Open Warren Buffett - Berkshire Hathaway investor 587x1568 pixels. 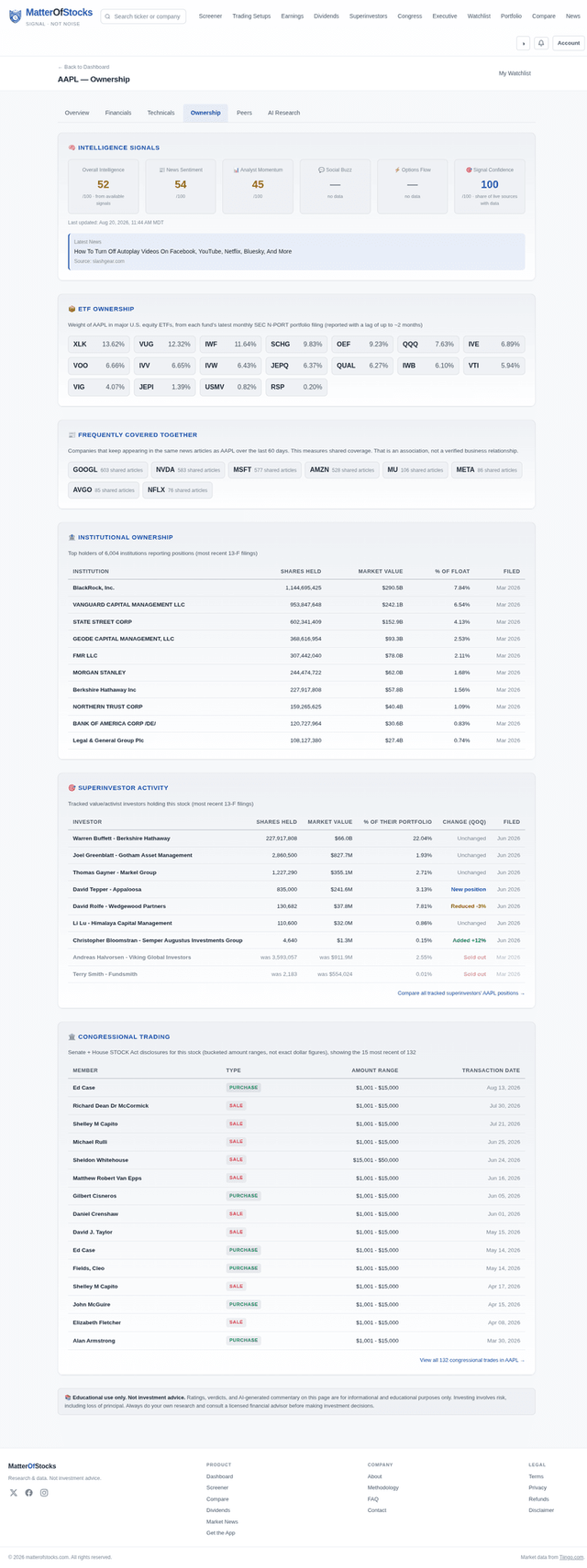point(121,838)
